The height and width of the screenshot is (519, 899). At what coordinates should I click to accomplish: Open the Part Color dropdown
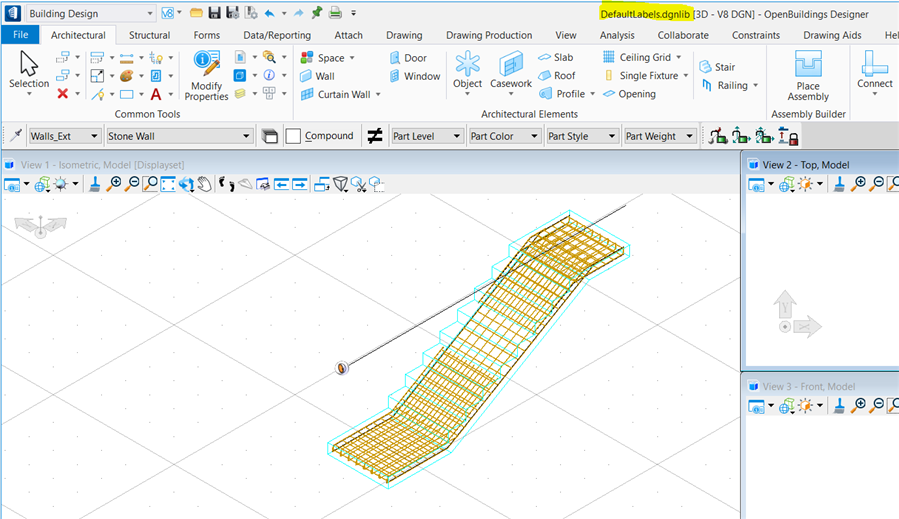coord(533,136)
